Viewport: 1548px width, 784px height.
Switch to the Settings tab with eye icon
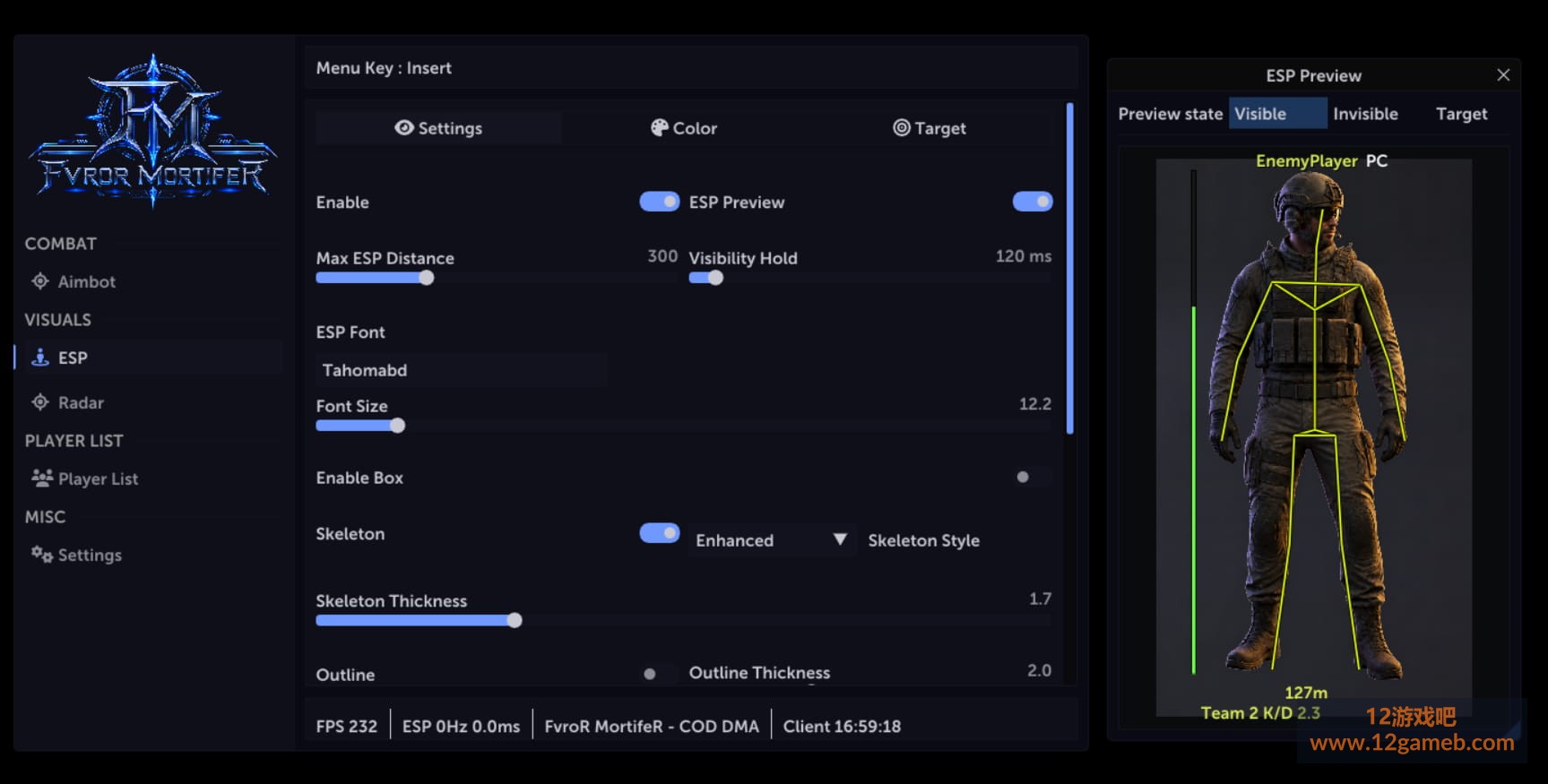click(x=438, y=128)
